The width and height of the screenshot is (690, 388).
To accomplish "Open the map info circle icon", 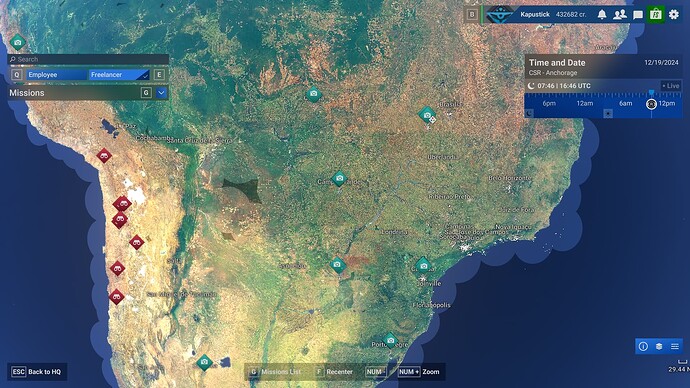I will click(x=643, y=346).
